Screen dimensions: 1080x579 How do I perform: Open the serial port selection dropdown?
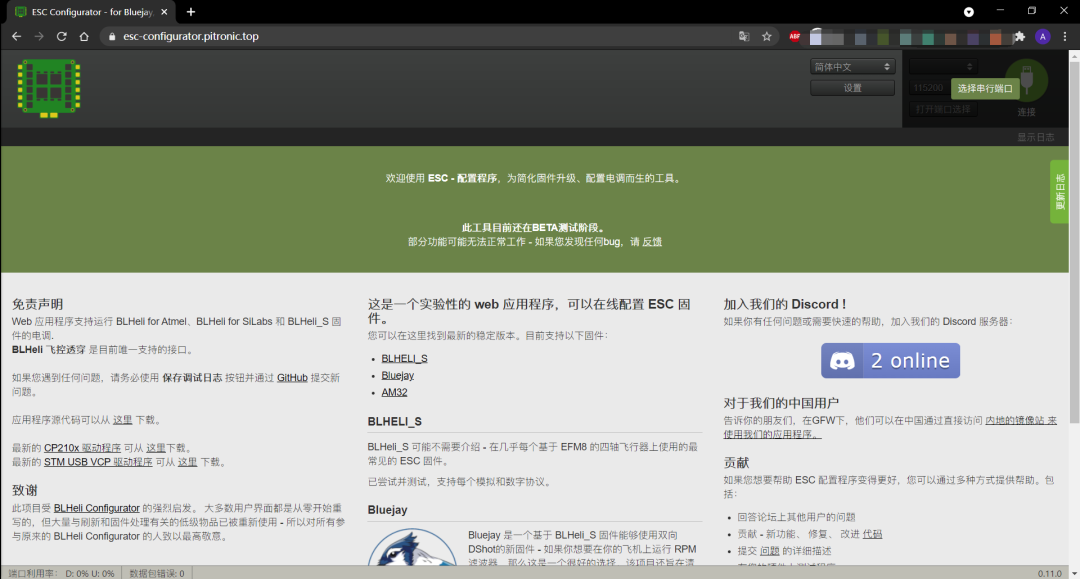pos(942,67)
